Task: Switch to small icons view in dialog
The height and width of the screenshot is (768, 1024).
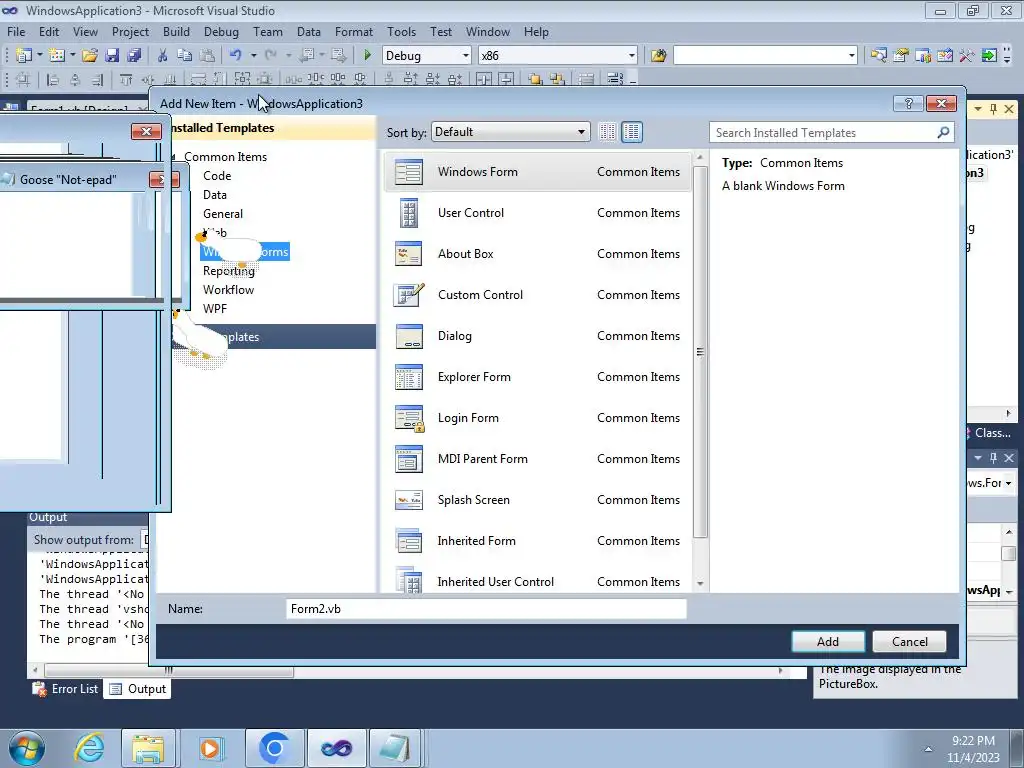Action: click(x=607, y=132)
